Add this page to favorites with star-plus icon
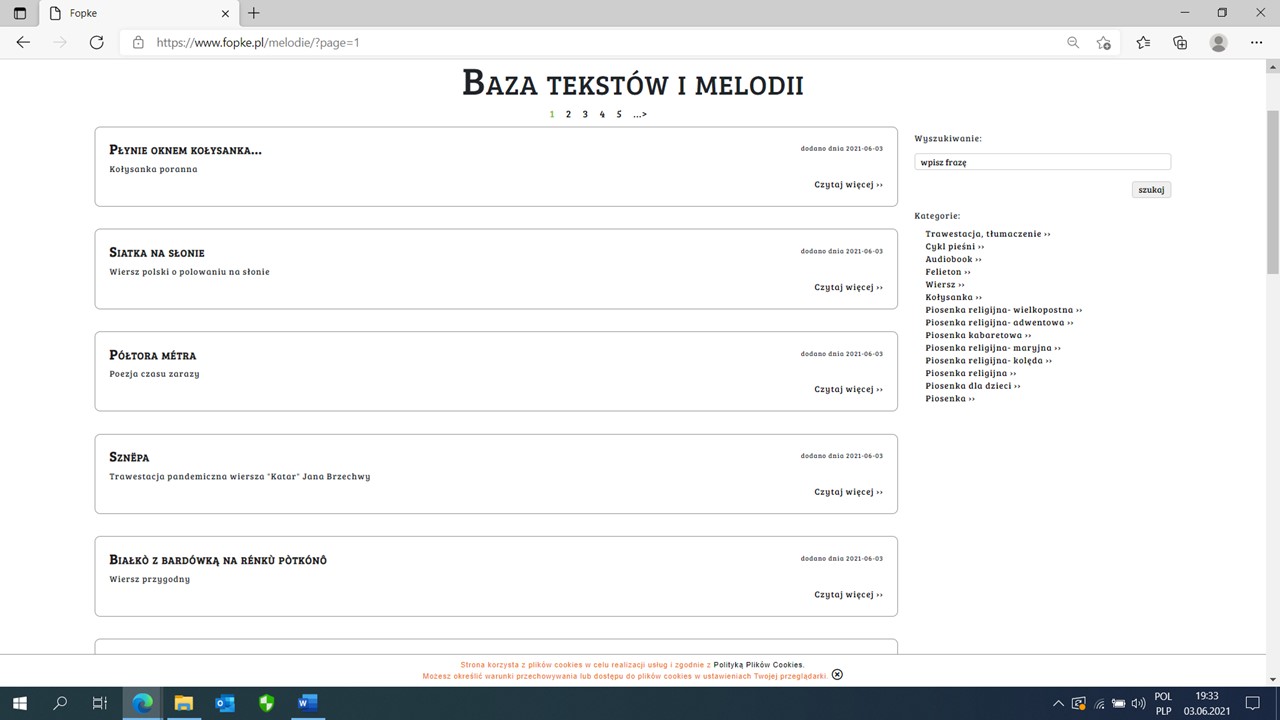This screenshot has width=1280, height=720. coord(1103,43)
